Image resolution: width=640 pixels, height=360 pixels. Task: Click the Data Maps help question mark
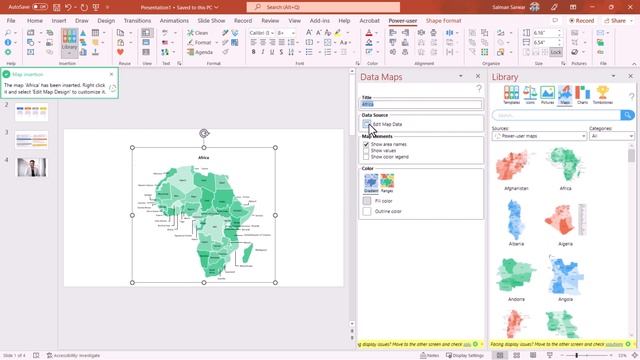click(x=479, y=88)
